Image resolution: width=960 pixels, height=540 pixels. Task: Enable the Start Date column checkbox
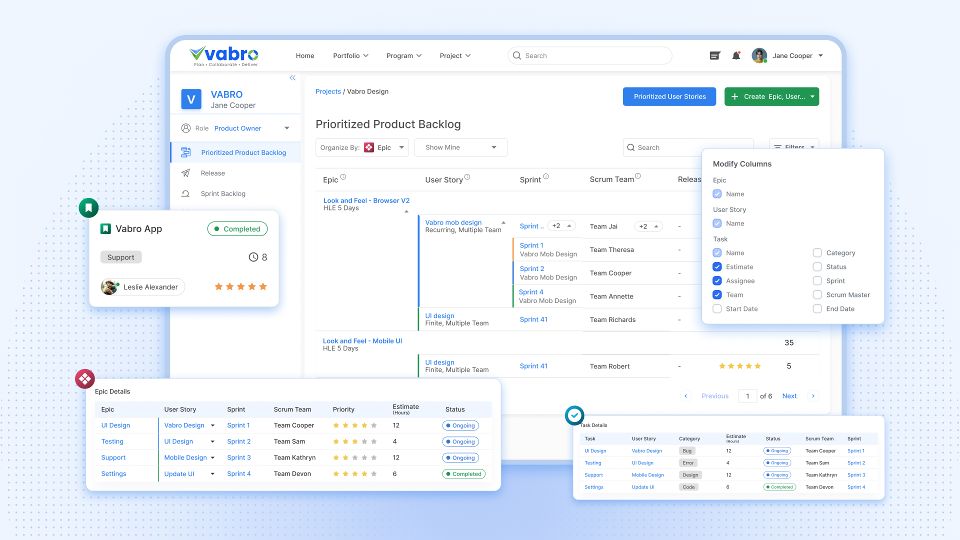tap(717, 309)
